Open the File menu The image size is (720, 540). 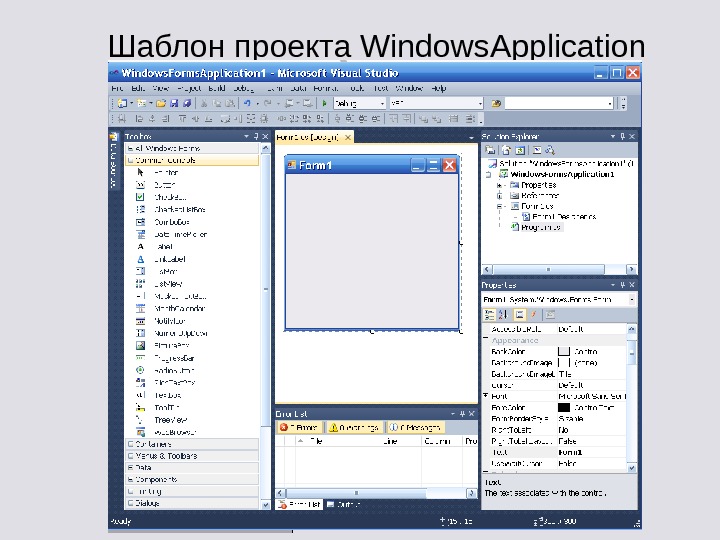click(x=117, y=88)
